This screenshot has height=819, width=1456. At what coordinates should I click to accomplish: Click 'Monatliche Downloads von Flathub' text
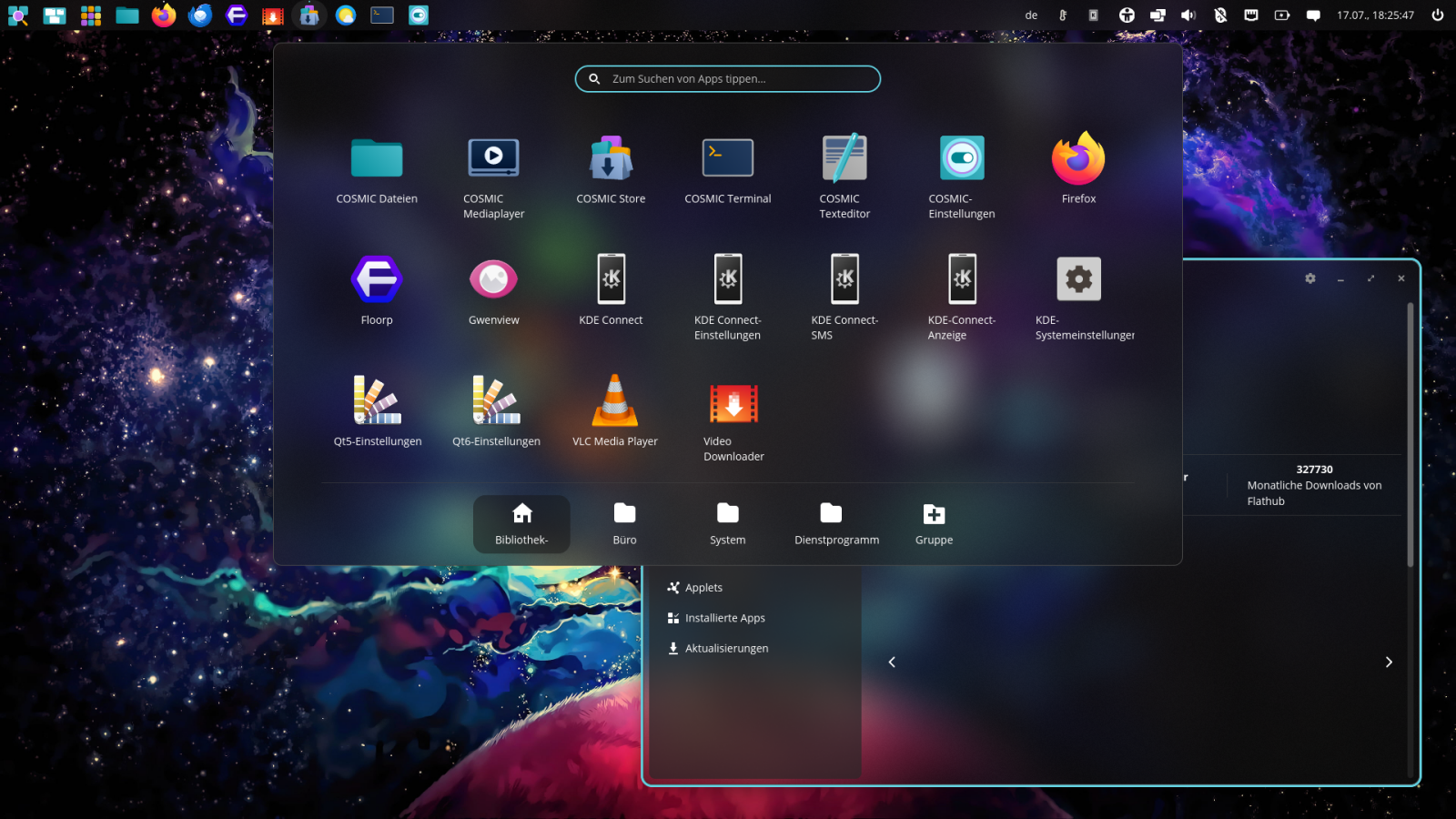tap(1314, 493)
